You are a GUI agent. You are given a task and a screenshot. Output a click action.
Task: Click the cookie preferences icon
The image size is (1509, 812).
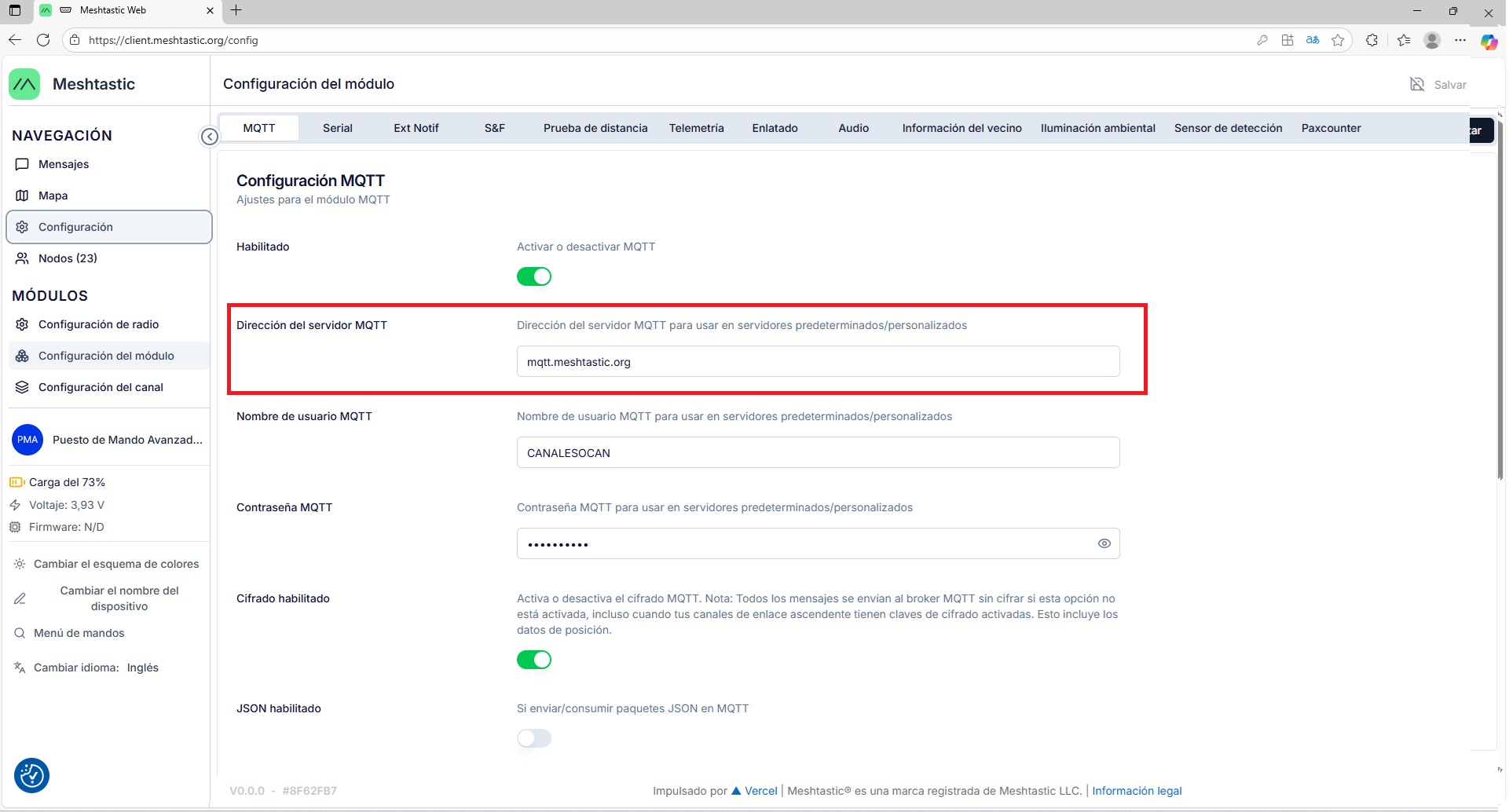click(x=32, y=776)
